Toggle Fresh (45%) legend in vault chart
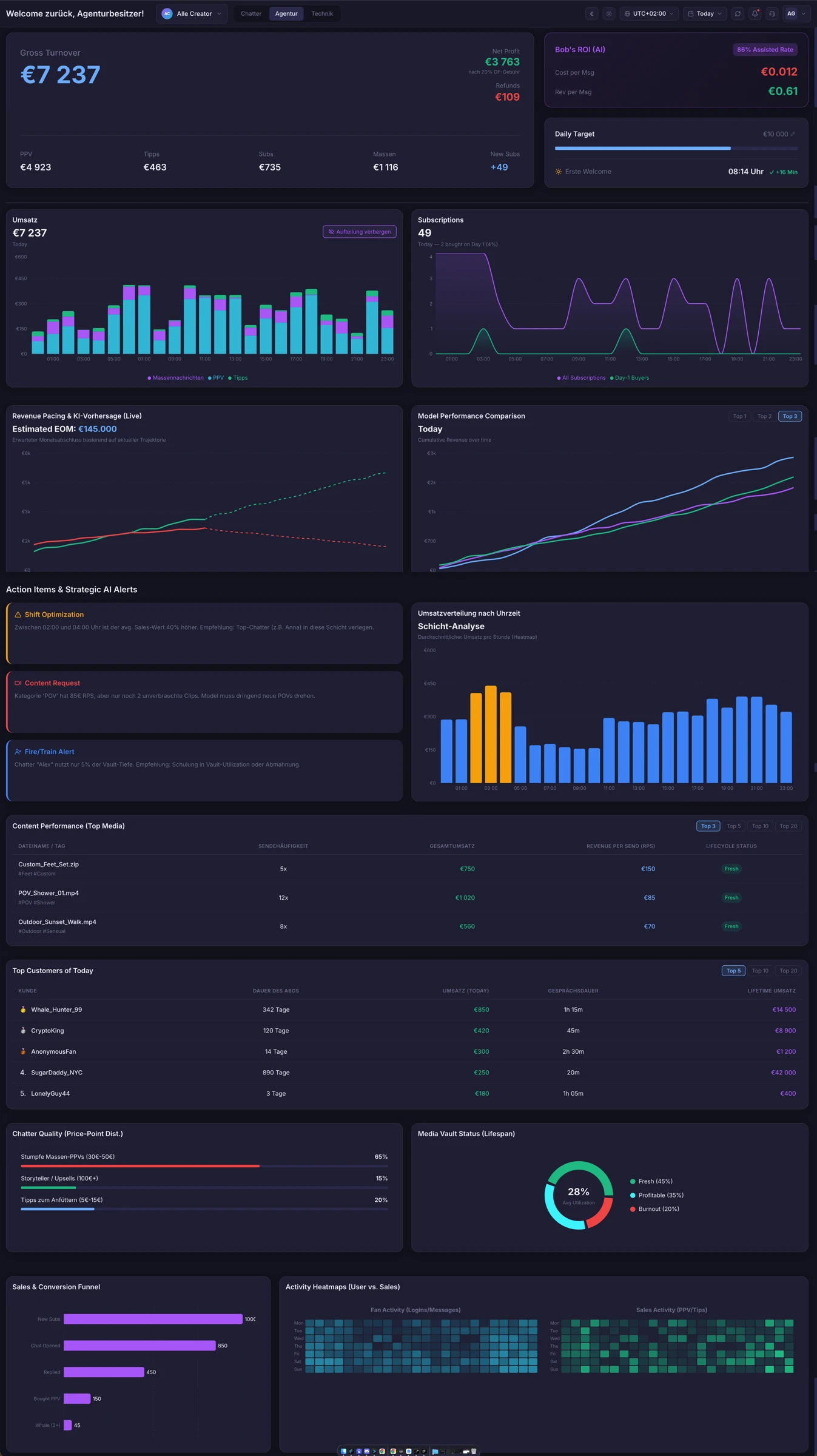Screen dimensions: 817x1456 651,1181
